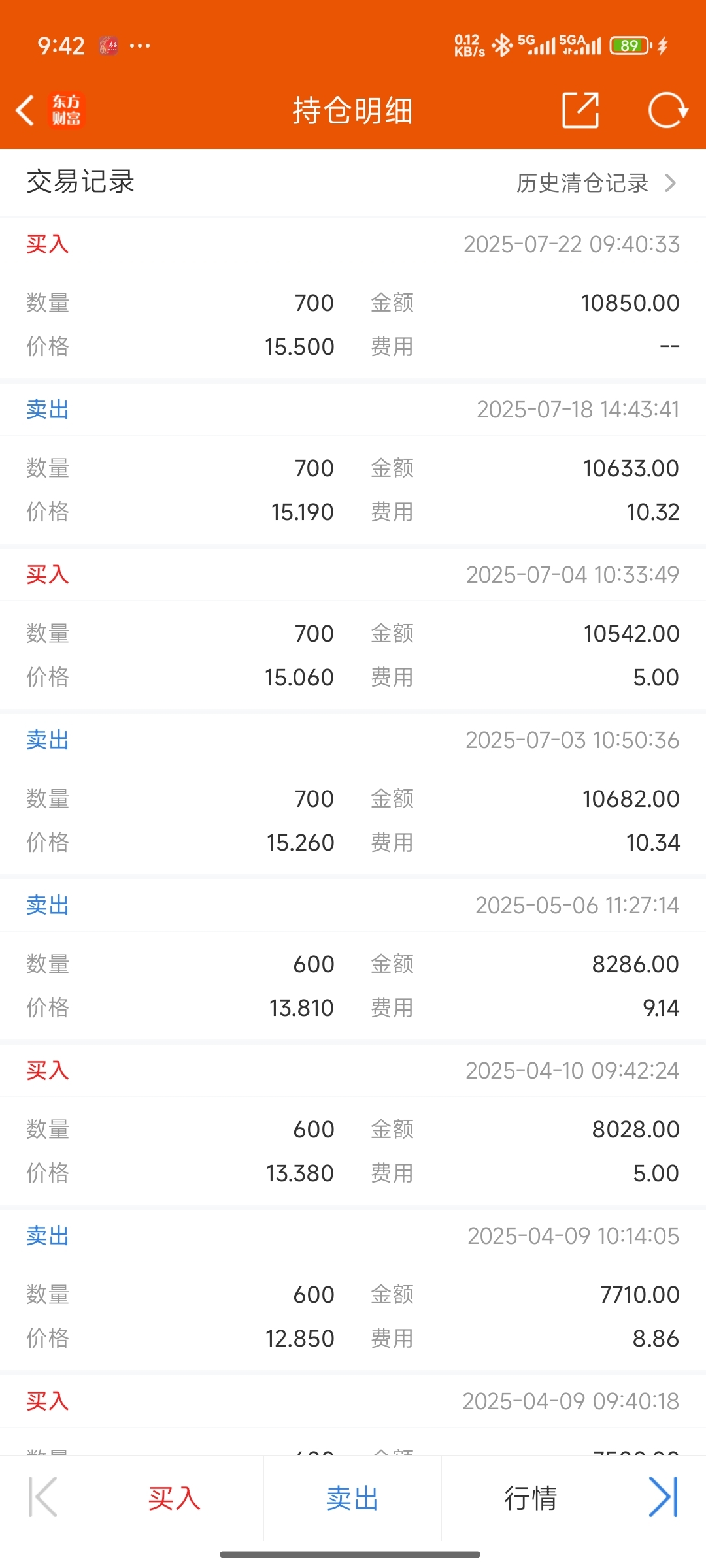Select the 2025-07-04 买入 record
Viewport: 706px width, 1568px height.
353,629
